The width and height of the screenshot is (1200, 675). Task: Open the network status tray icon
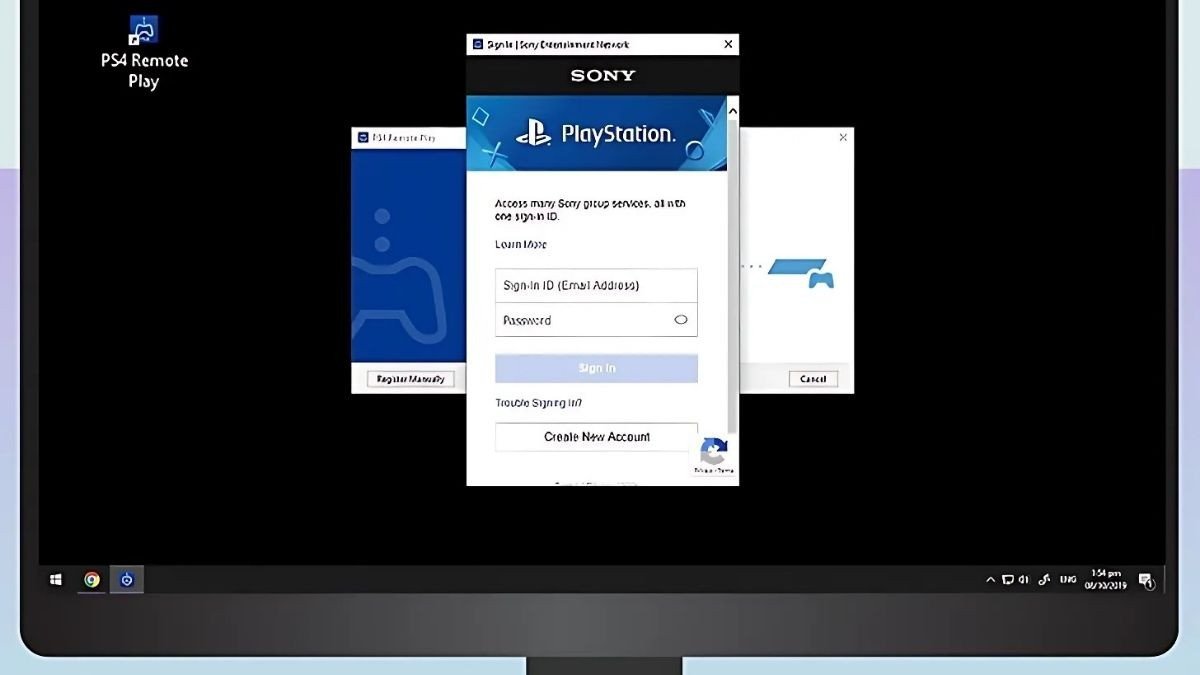[x=1008, y=579]
